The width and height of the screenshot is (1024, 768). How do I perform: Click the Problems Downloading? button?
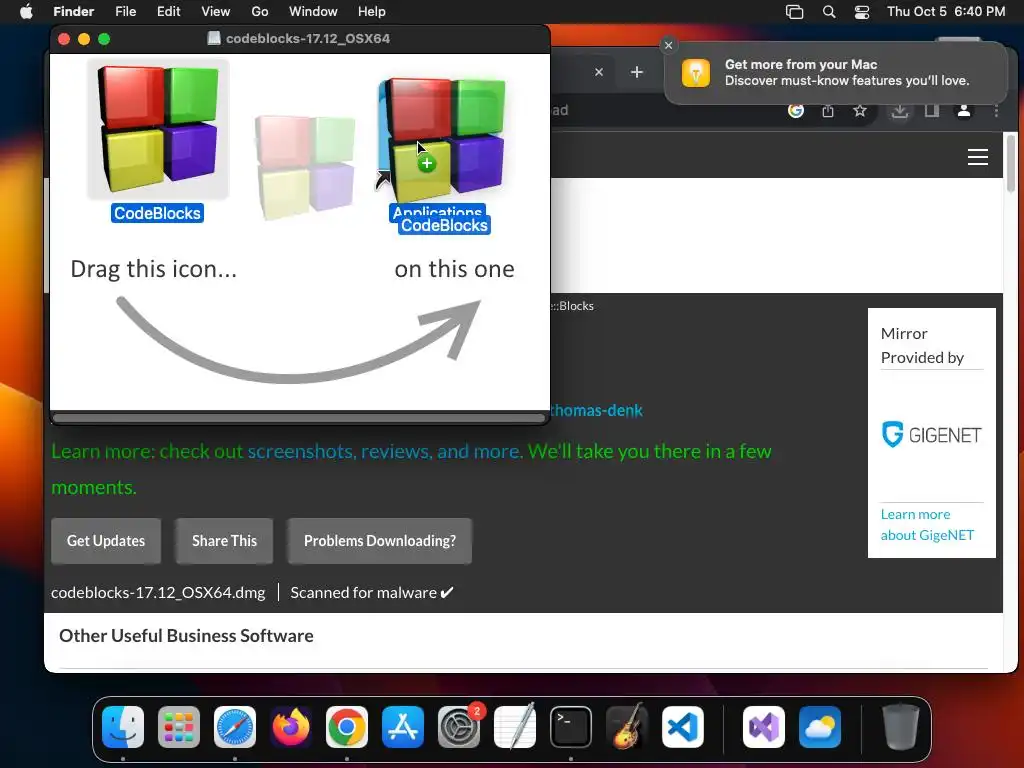(x=379, y=541)
